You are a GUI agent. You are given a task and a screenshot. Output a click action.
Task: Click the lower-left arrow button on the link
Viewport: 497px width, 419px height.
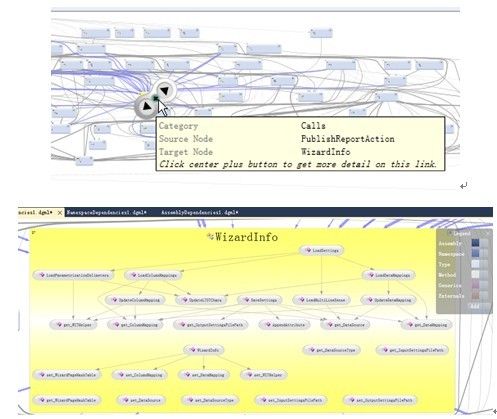[x=146, y=107]
